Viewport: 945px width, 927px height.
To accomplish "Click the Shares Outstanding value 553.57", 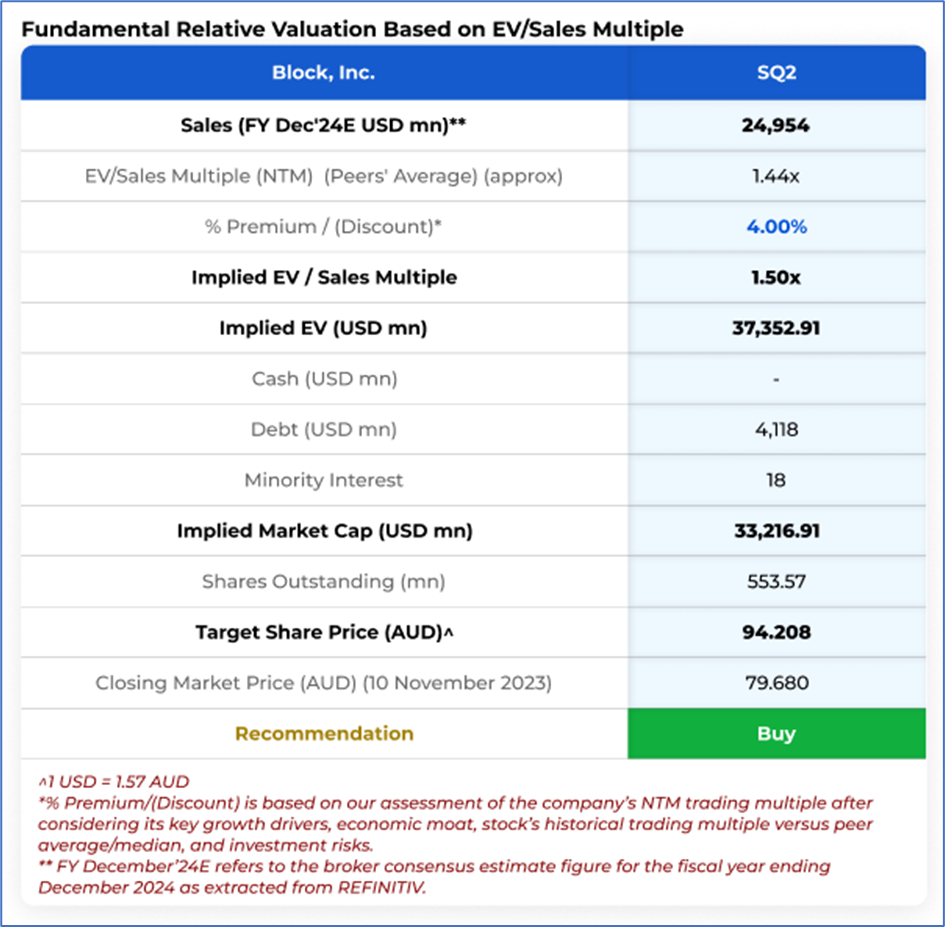I will [776, 581].
